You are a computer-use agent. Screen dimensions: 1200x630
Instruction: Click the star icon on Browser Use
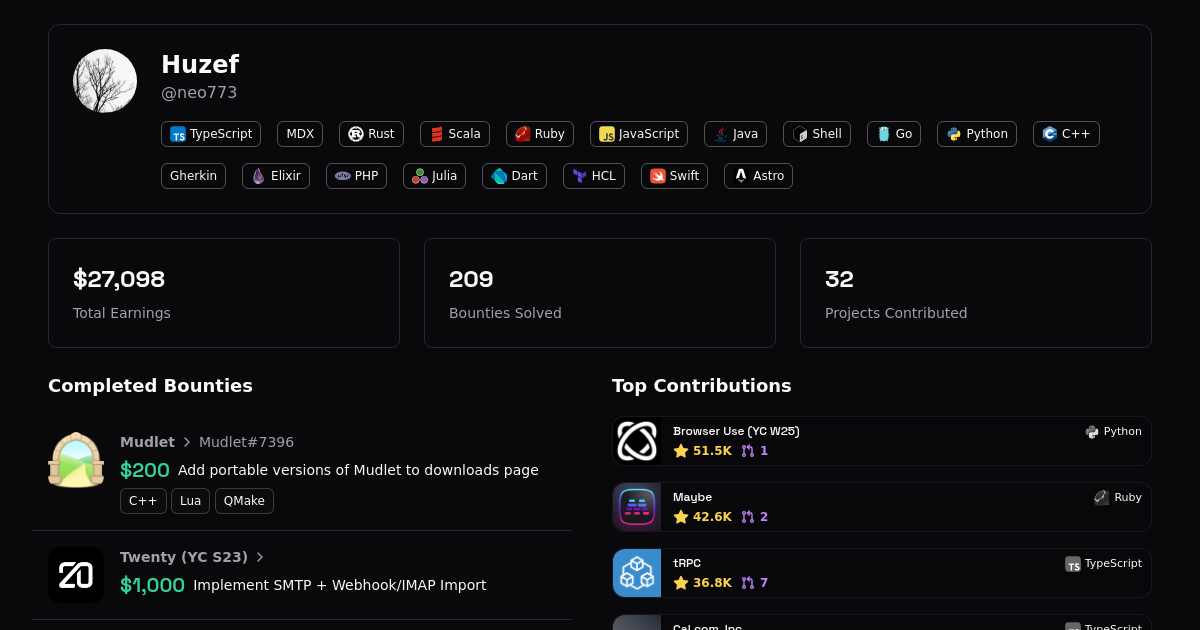coord(681,451)
